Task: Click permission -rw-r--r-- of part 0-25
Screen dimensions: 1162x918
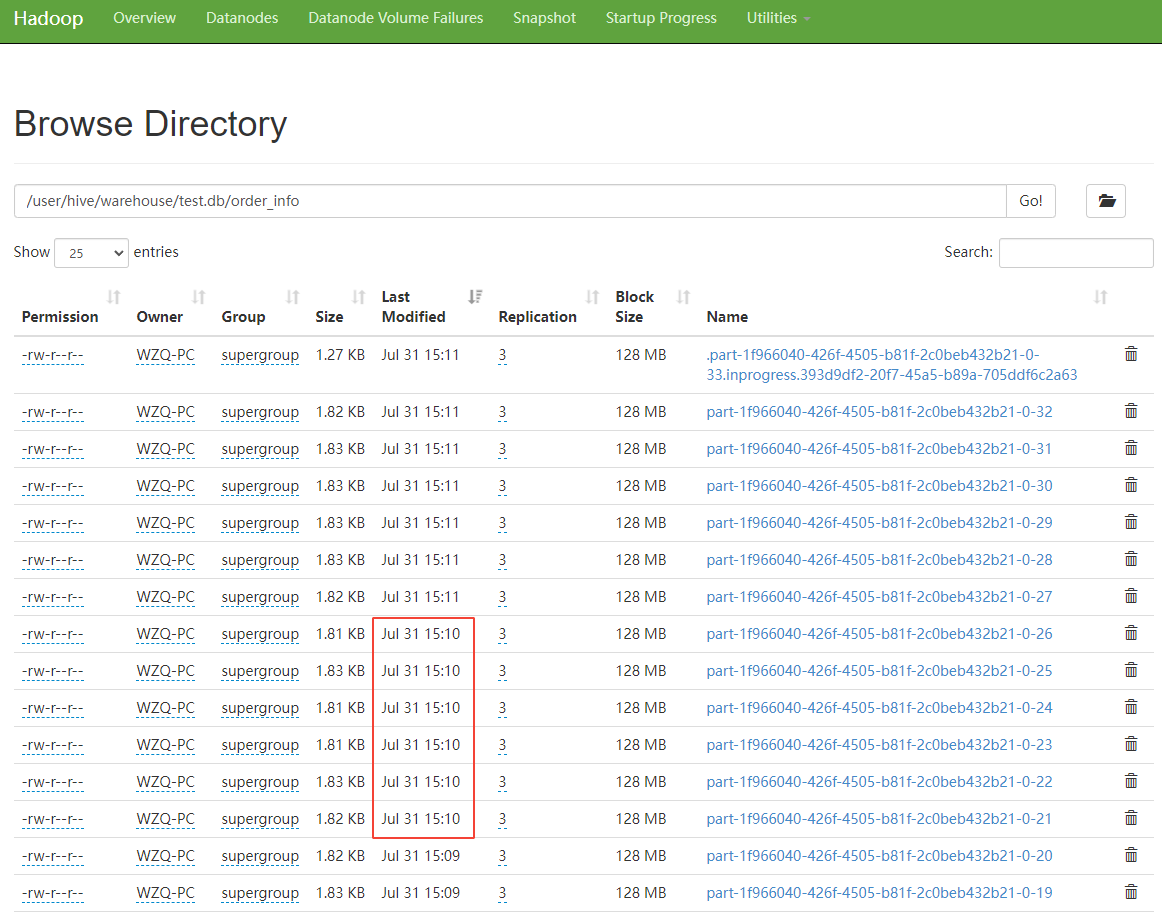Action: click(x=53, y=671)
